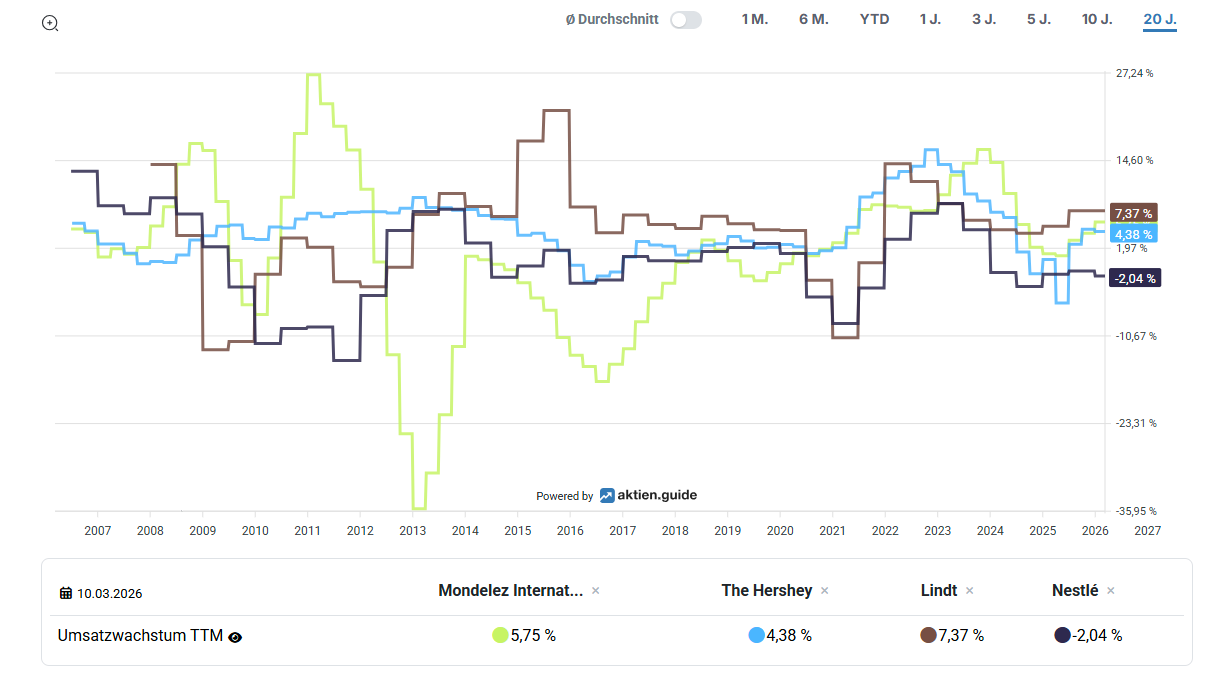Viewport: 1208px width, 675px height.
Task: Click the 7,37 % Lindt value label
Action: coord(1132,213)
